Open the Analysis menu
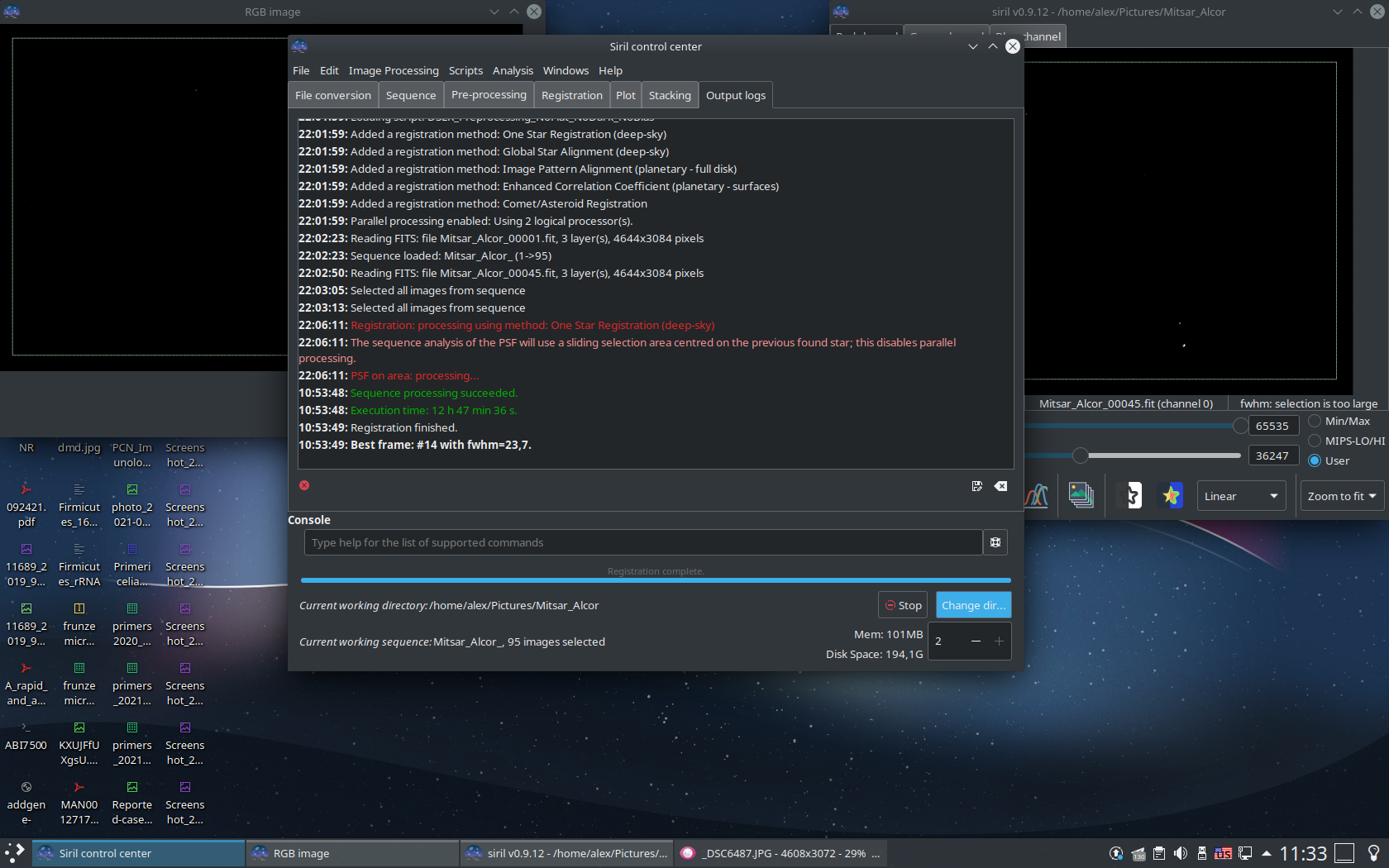Image resolution: width=1389 pixels, height=868 pixels. (513, 70)
